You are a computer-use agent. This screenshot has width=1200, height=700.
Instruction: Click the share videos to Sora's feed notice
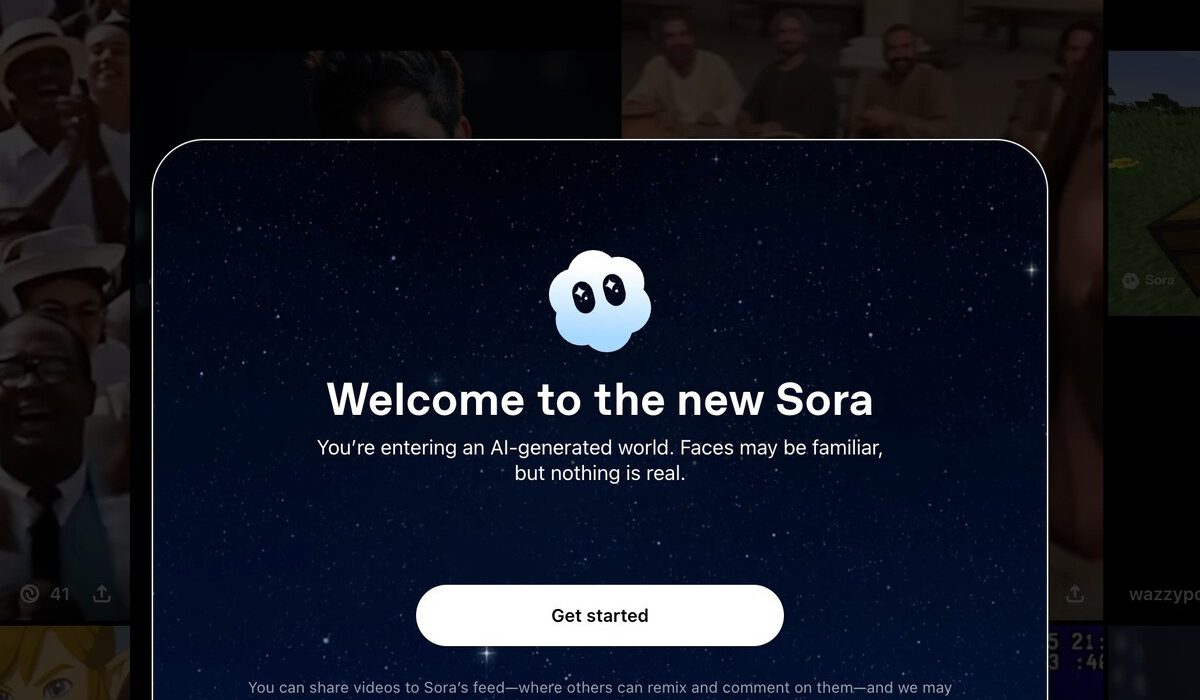600,688
